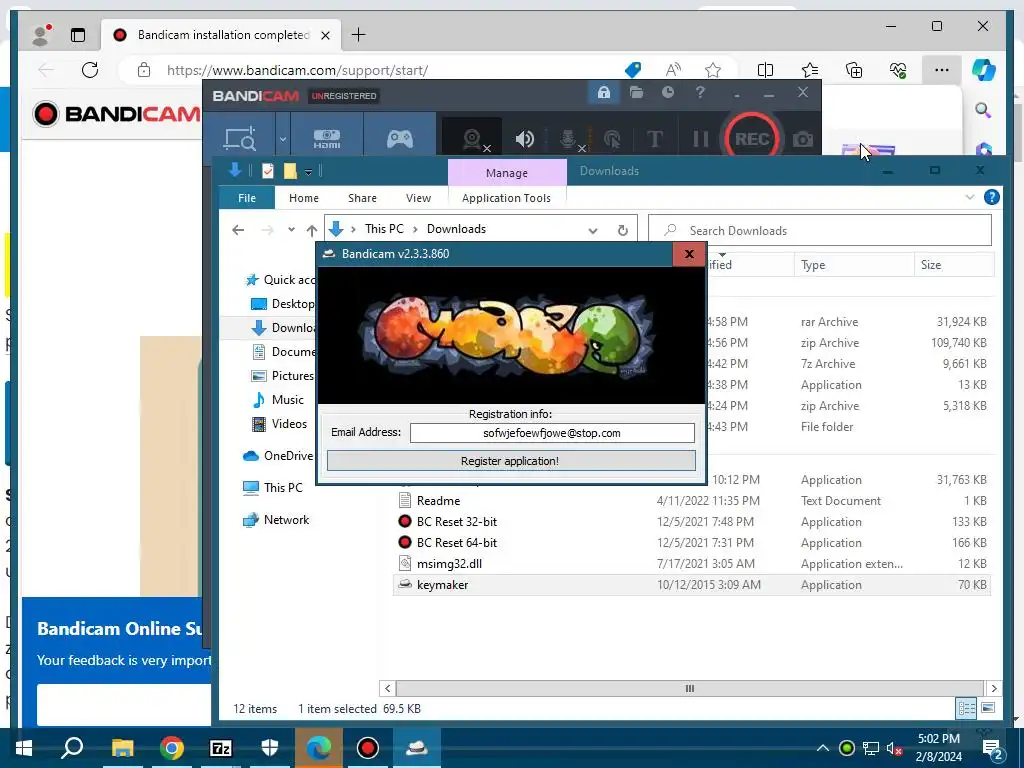Open Bandicam help question mark
The width and height of the screenshot is (1024, 768).
coord(700,92)
